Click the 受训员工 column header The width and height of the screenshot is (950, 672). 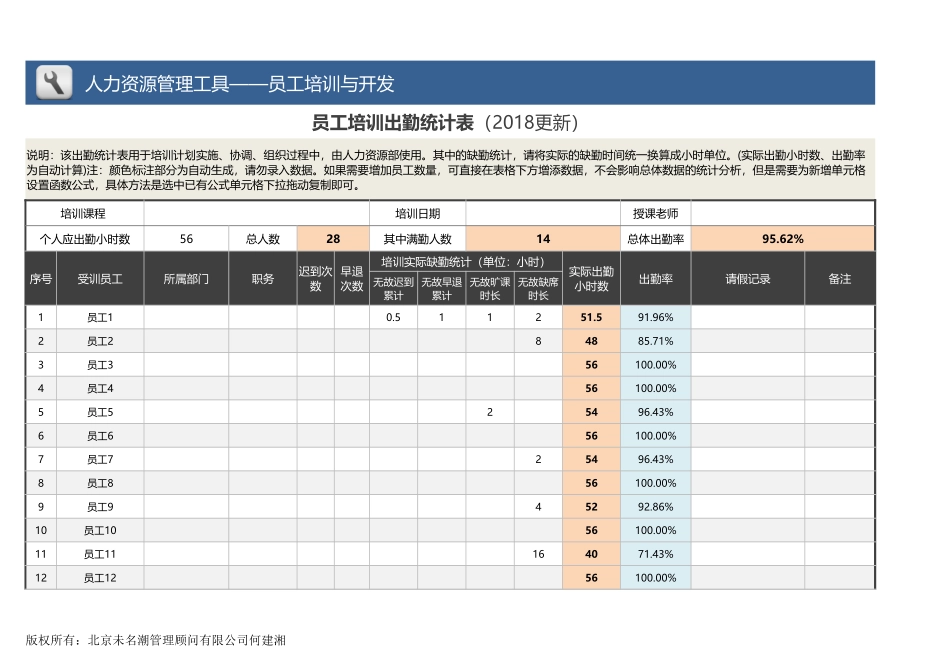[100, 279]
